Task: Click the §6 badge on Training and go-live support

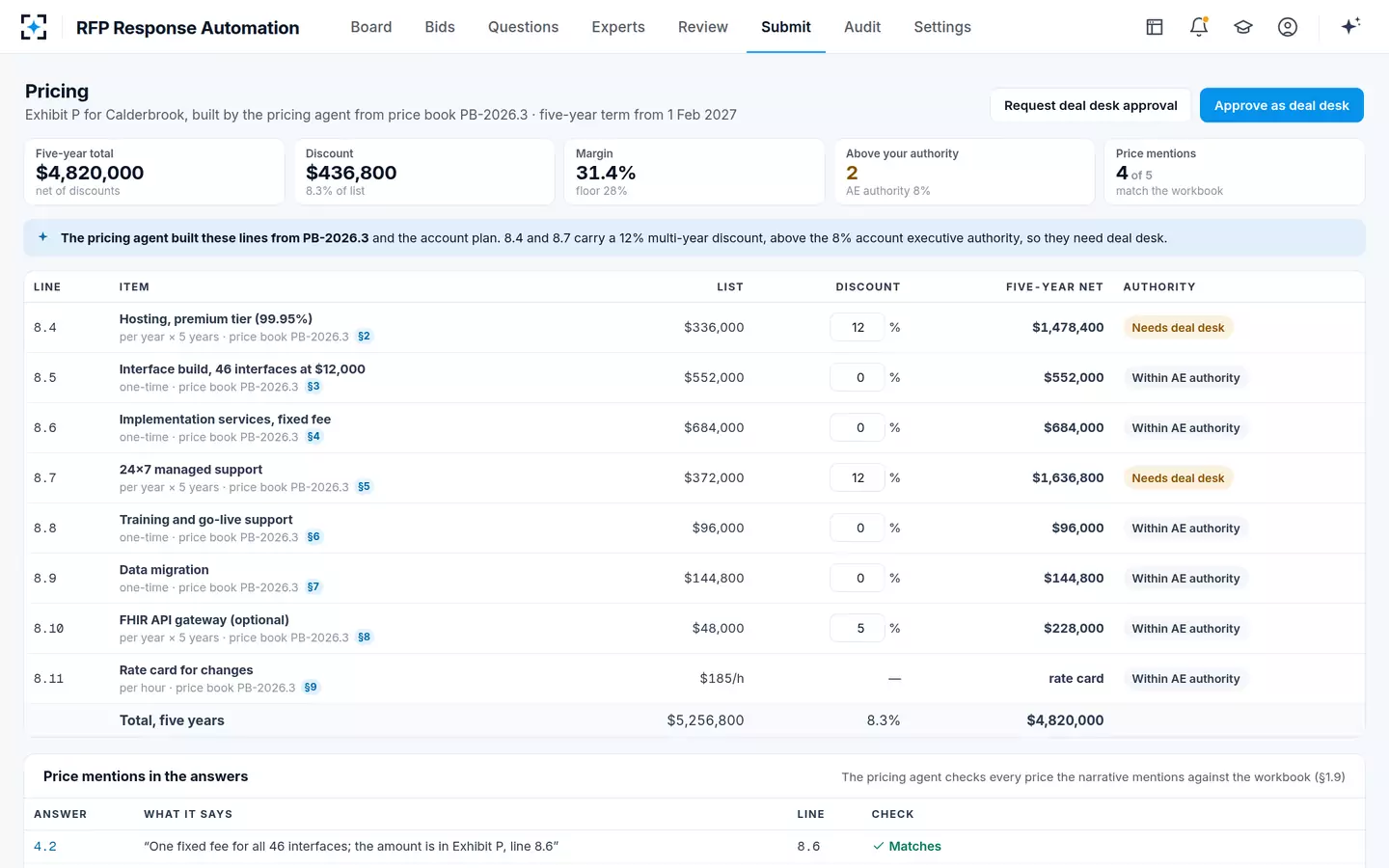Action: point(313,537)
